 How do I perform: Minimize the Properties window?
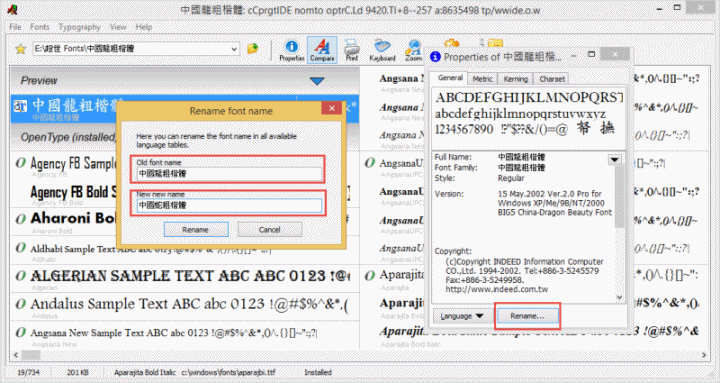pyautogui.click(x=574, y=56)
